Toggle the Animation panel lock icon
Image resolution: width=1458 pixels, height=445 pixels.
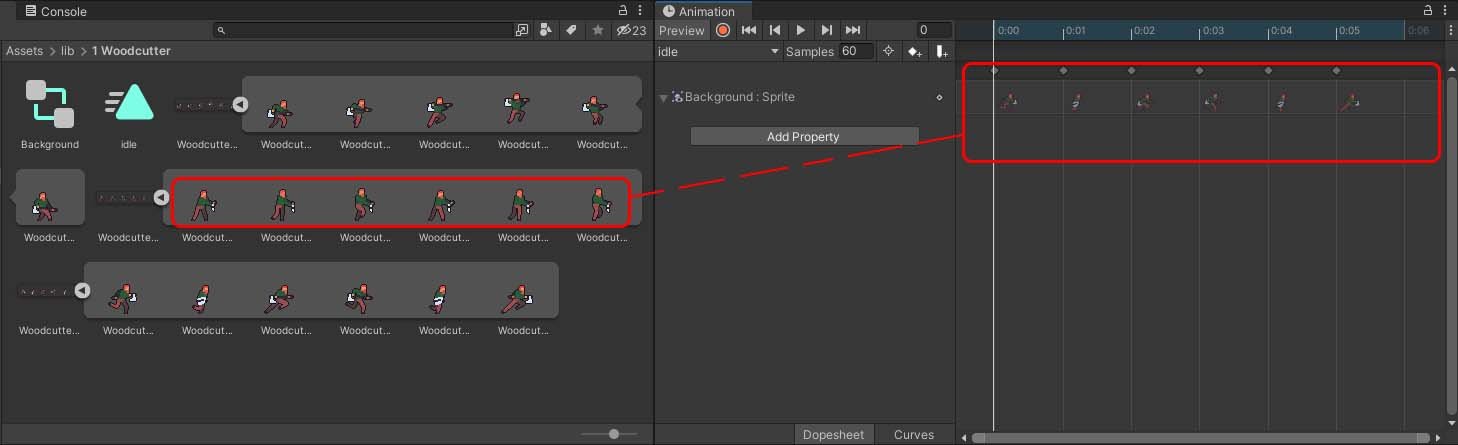click(x=1428, y=10)
